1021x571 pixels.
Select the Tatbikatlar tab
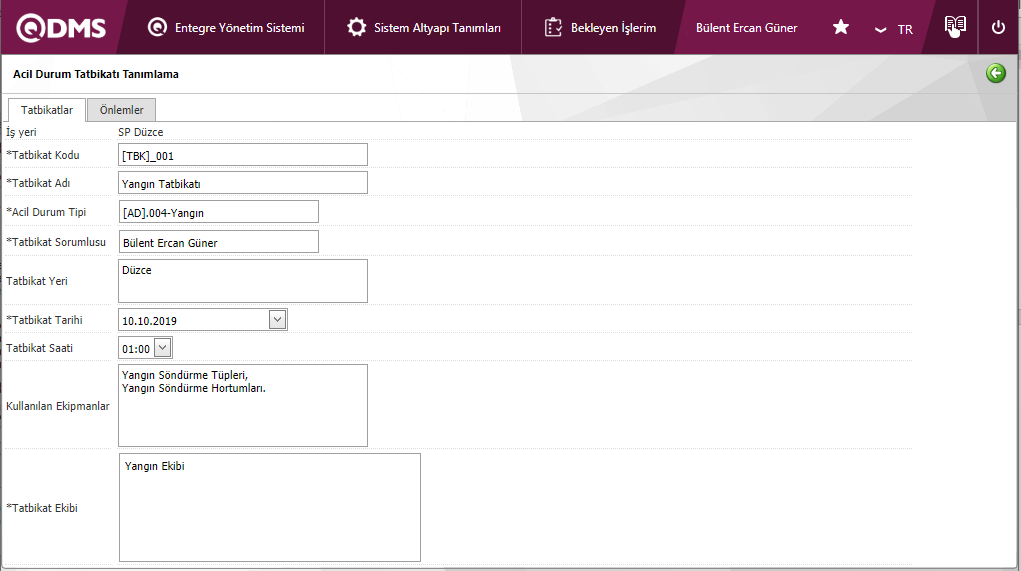(47, 110)
